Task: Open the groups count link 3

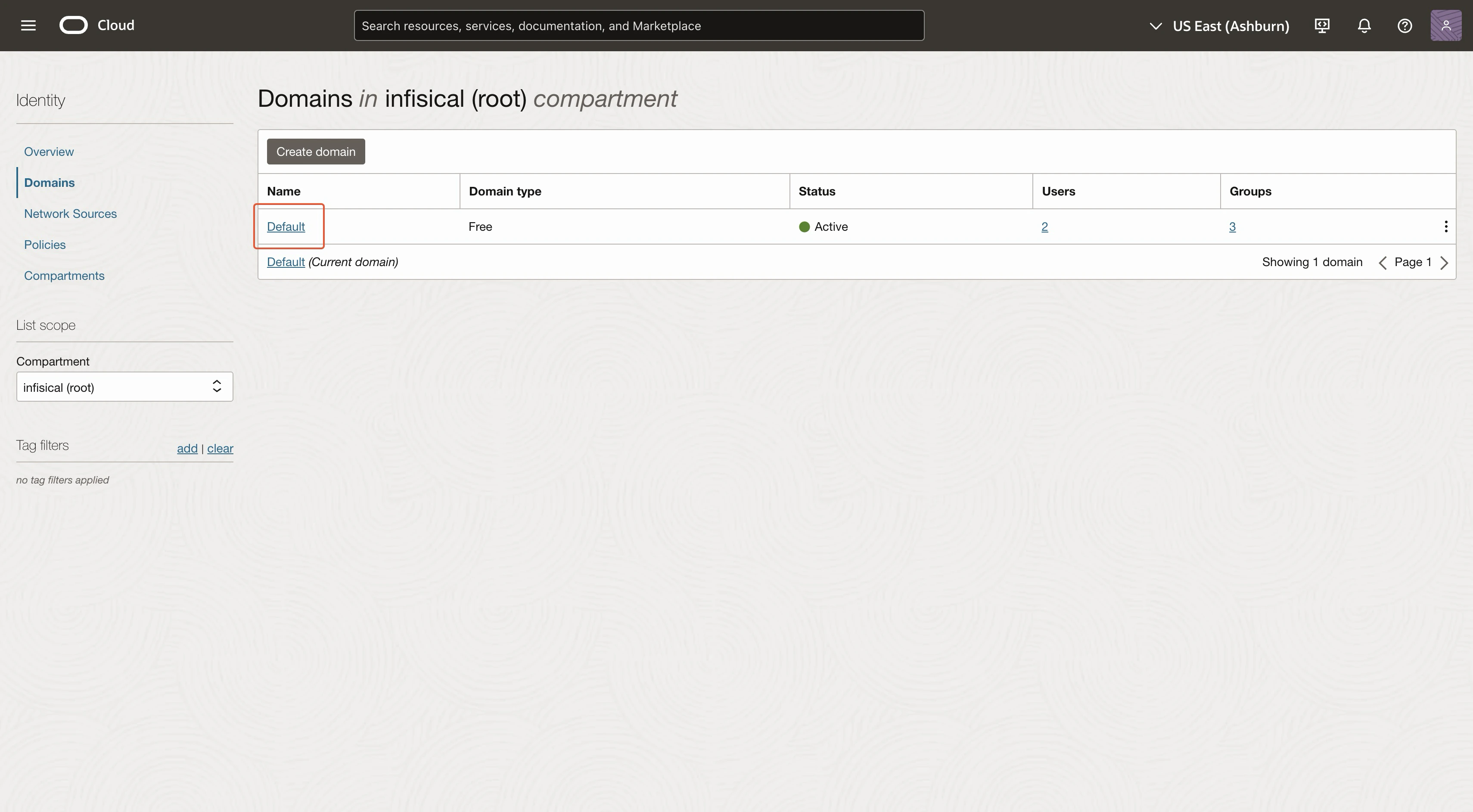Action: tap(1232, 227)
